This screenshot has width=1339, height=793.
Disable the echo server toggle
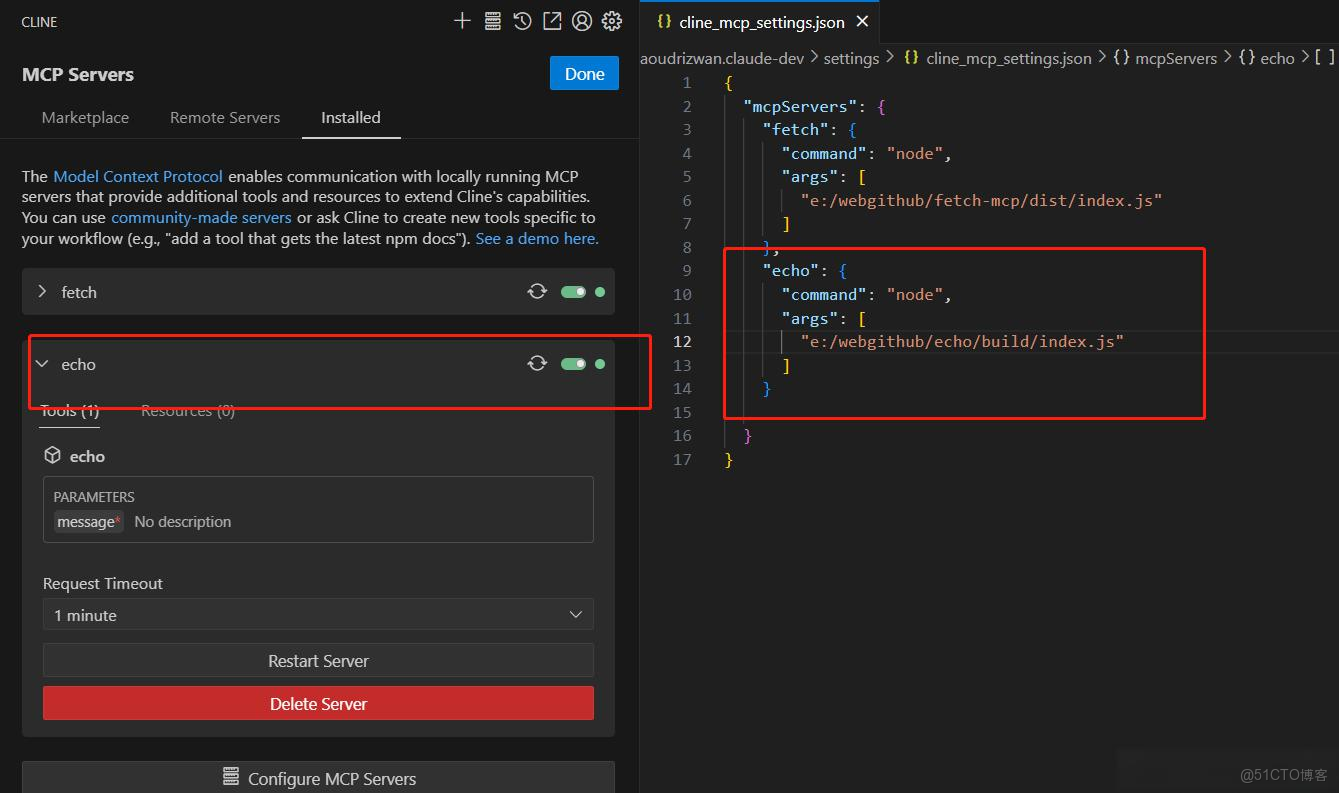point(573,364)
